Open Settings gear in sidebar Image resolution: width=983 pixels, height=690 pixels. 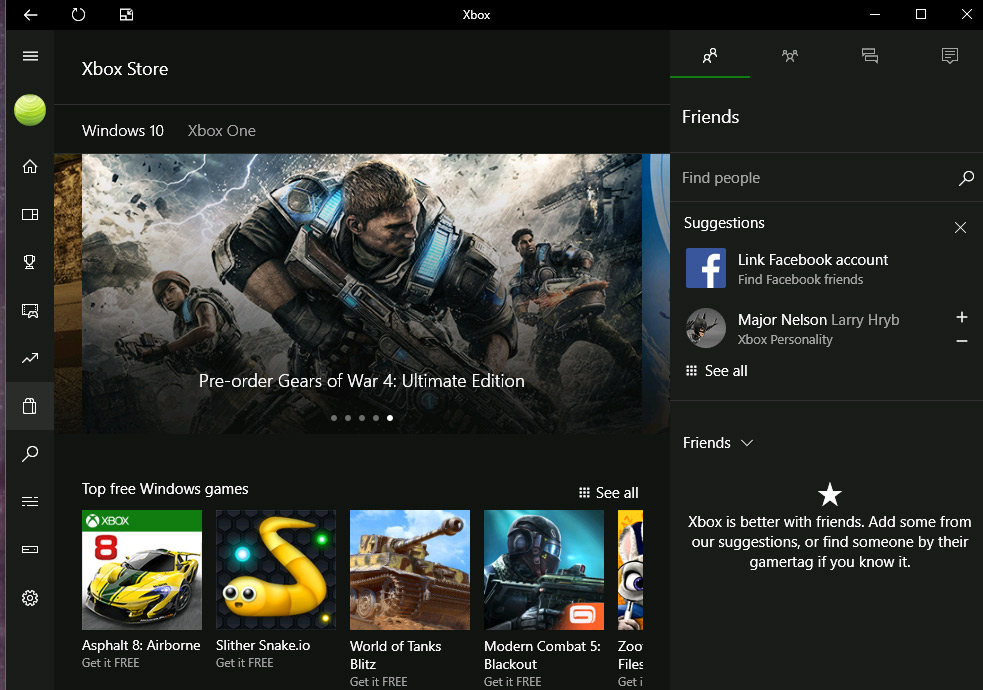point(30,598)
